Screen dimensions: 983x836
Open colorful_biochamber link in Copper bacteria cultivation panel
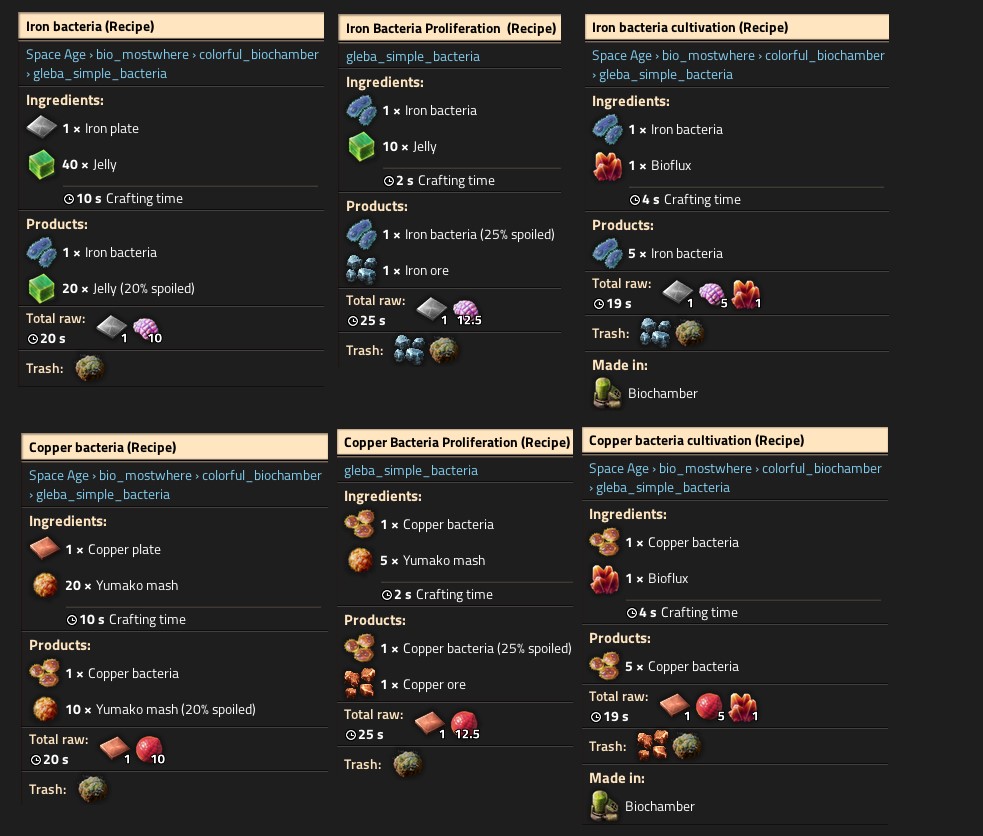pos(821,468)
